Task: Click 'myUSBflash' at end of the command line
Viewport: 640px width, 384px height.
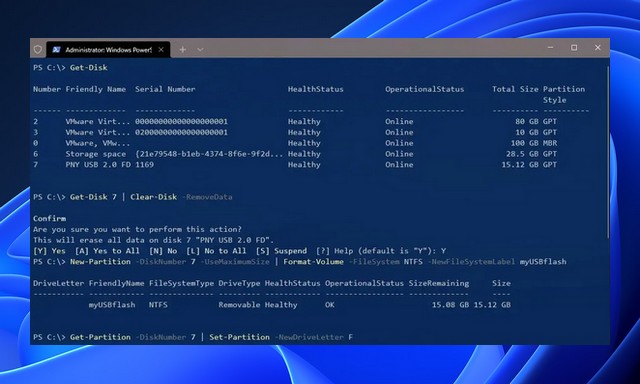Action: pyautogui.click(x=543, y=262)
